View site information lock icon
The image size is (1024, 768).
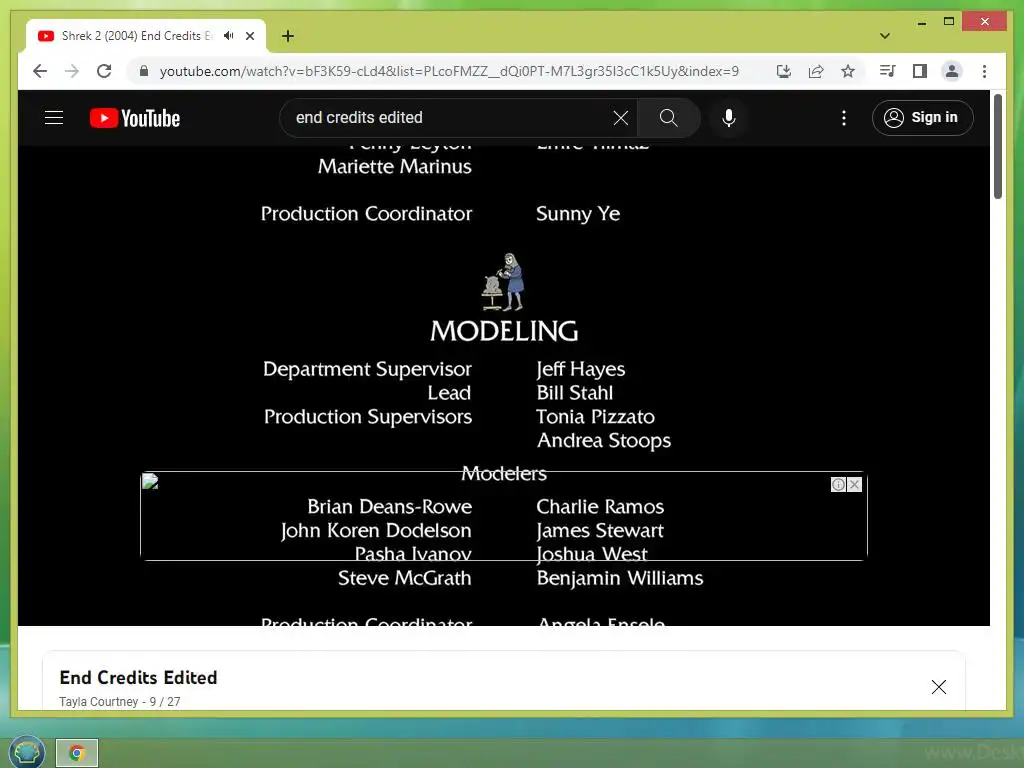(x=144, y=71)
